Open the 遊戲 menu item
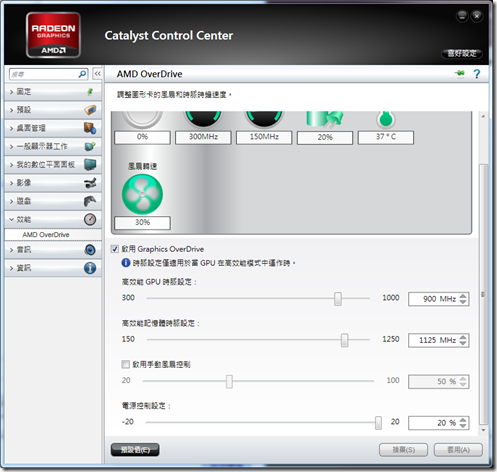This screenshot has height=472, width=497. pyautogui.click(x=53, y=201)
